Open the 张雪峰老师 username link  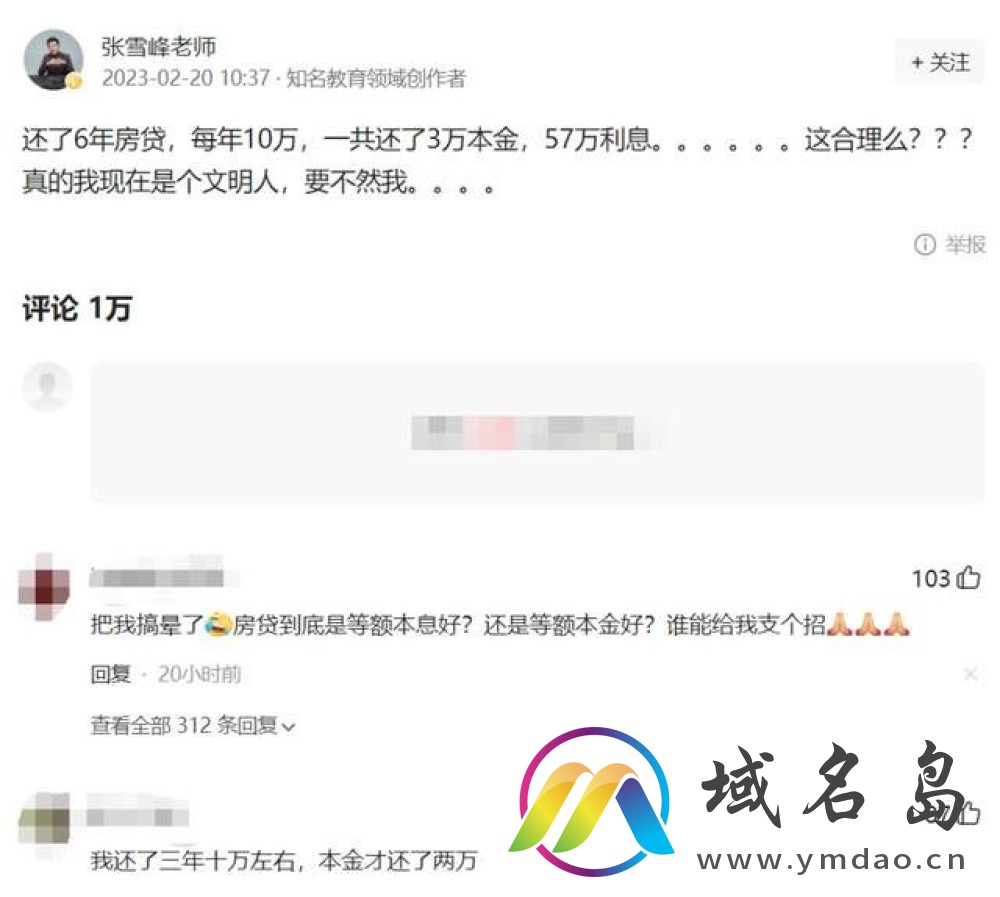[159, 47]
